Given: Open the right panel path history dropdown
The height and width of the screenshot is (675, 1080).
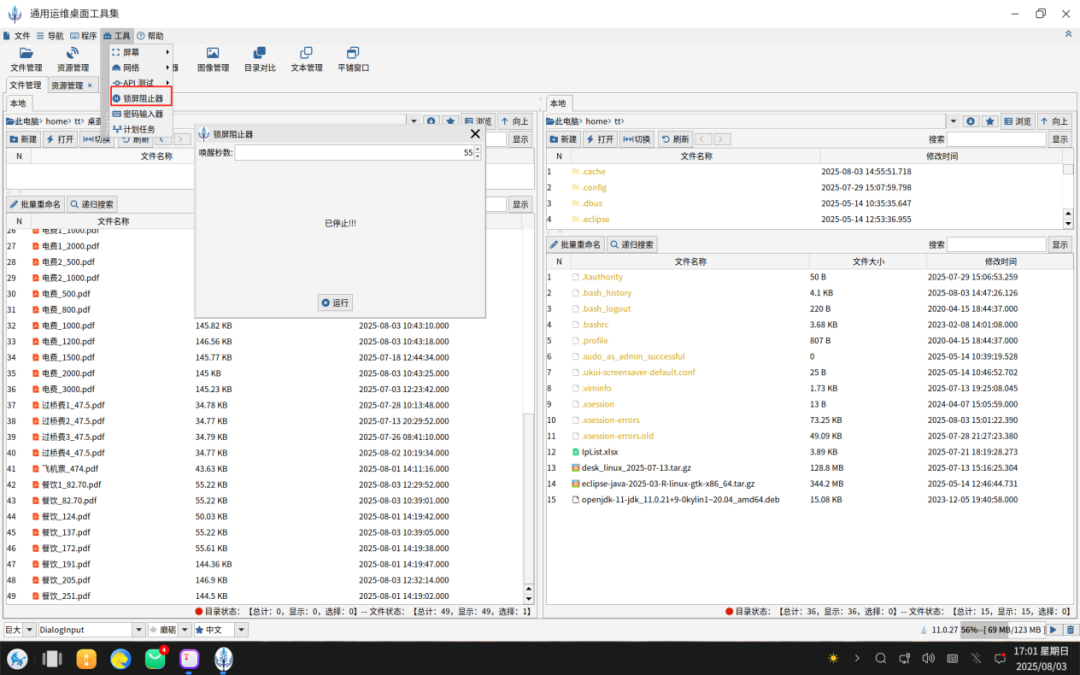Looking at the screenshot, I should click(953, 121).
